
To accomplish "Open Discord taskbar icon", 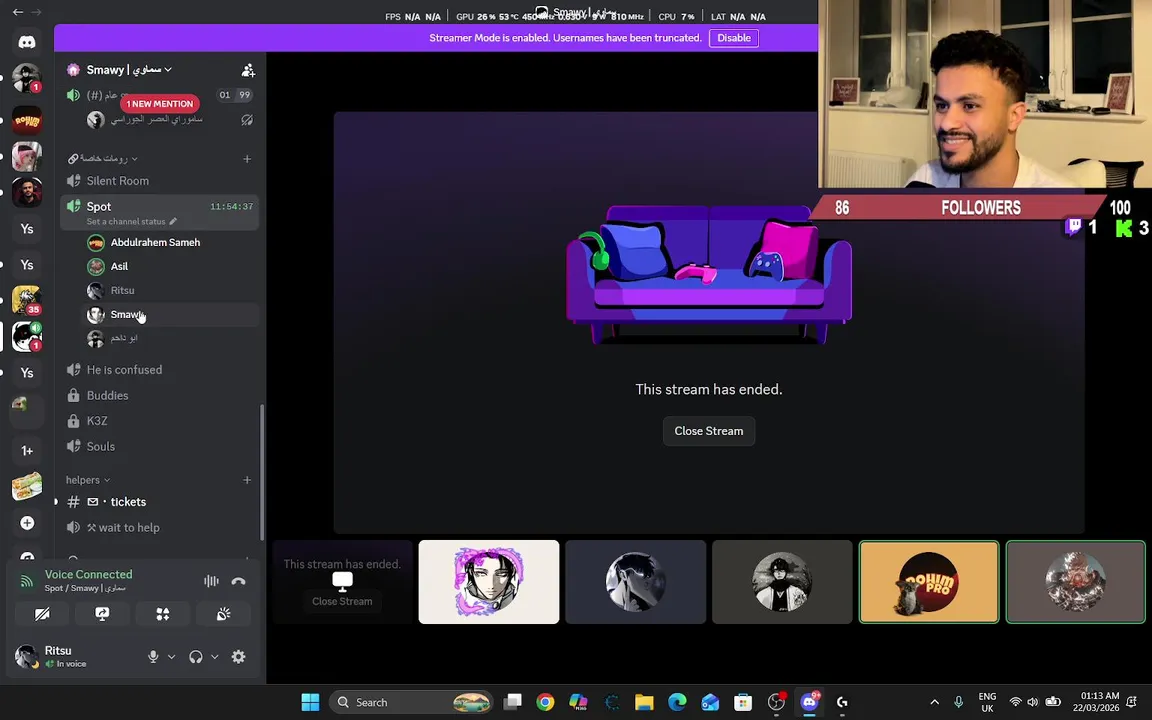I will (x=809, y=702).
